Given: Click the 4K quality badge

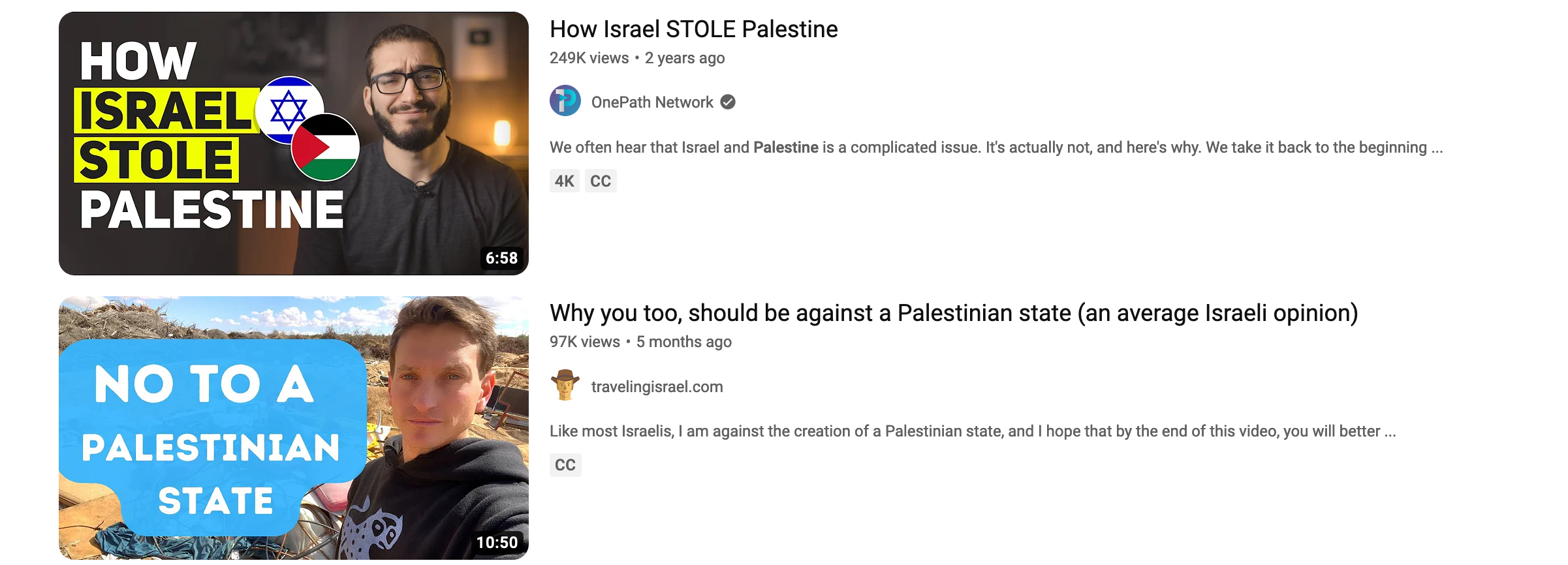Looking at the screenshot, I should pos(564,181).
